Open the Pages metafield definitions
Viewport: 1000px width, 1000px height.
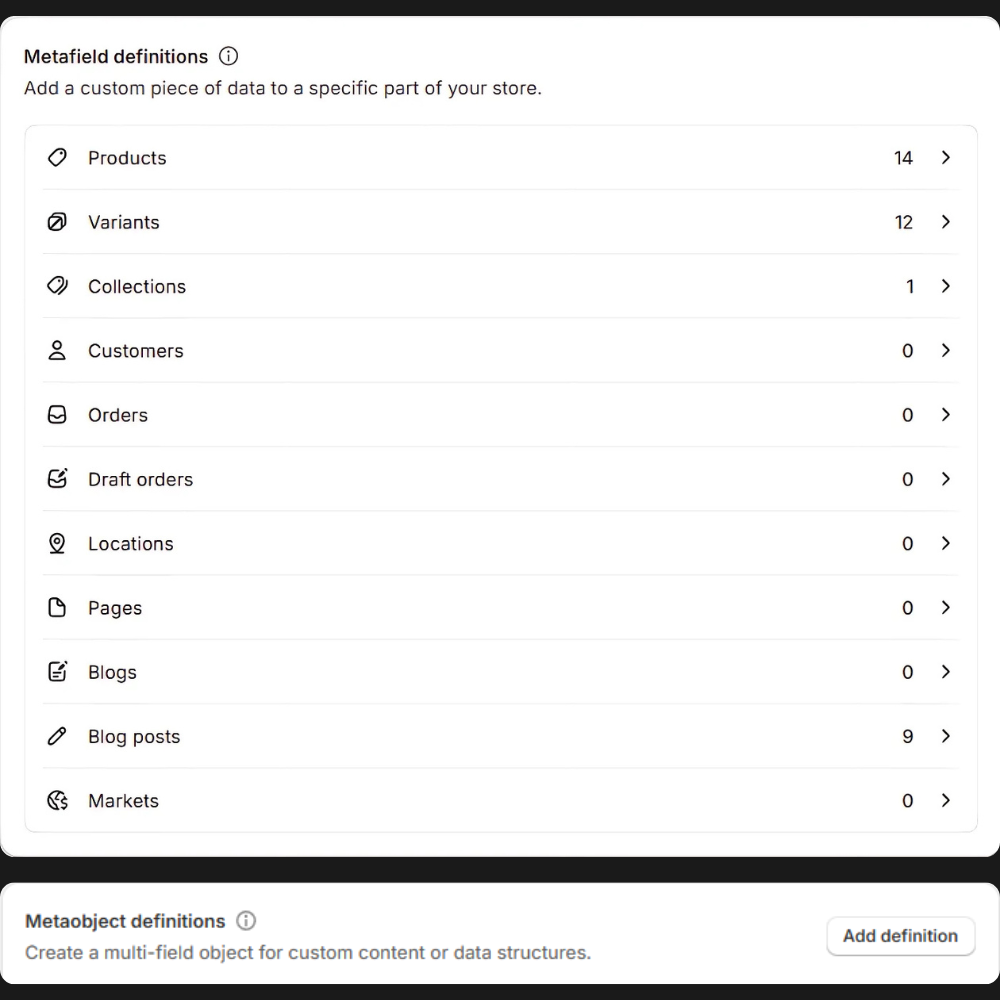tap(115, 608)
